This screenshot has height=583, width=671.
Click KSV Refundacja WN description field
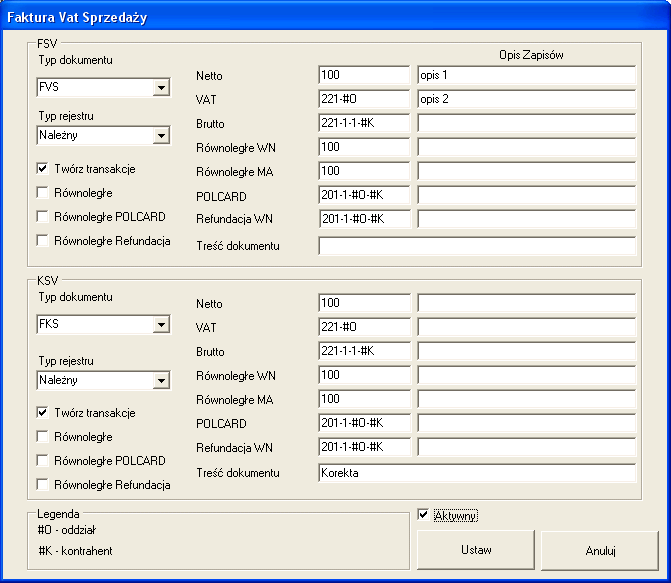point(527,447)
